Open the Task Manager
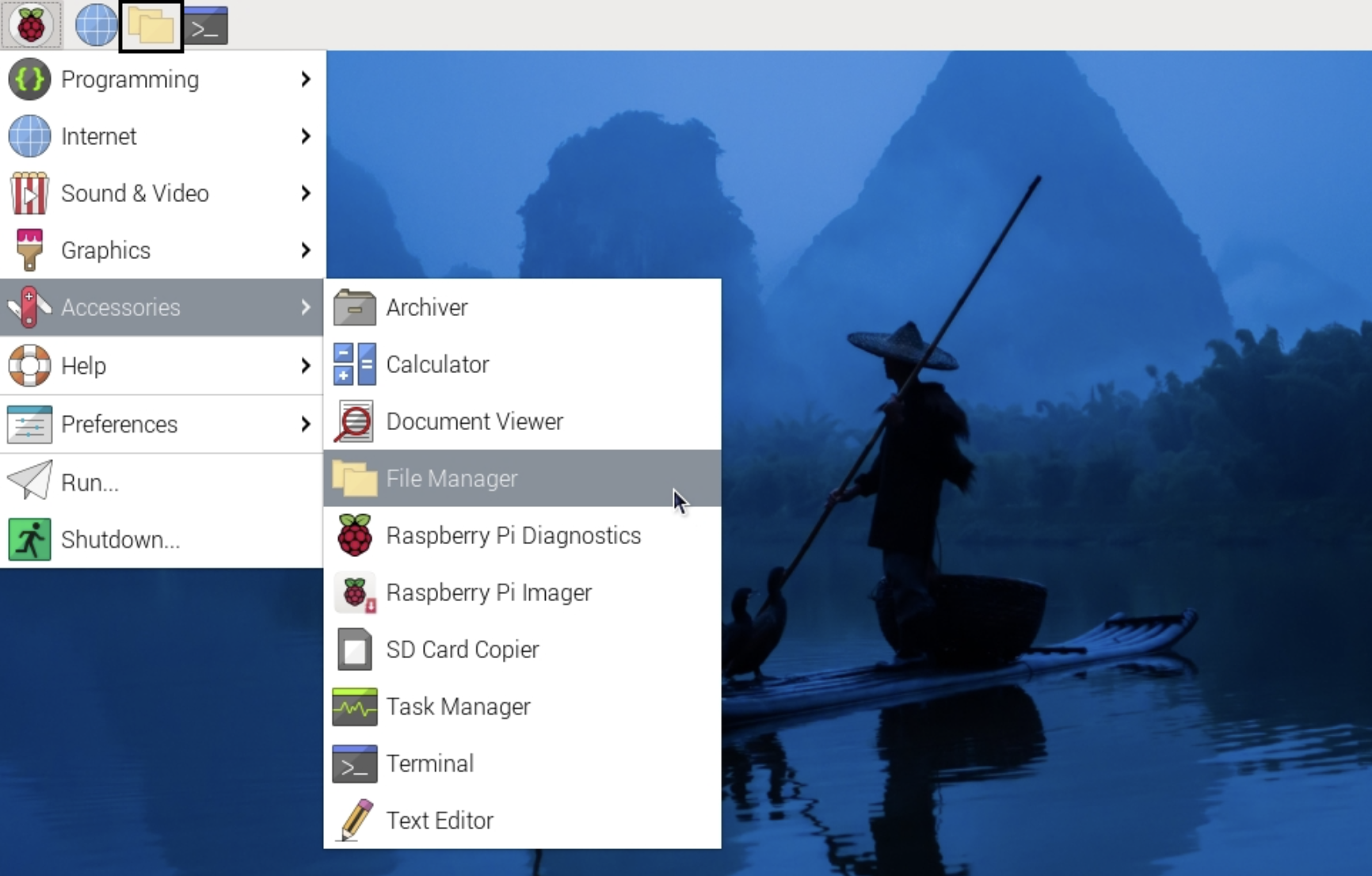The width and height of the screenshot is (1372, 876). (458, 707)
